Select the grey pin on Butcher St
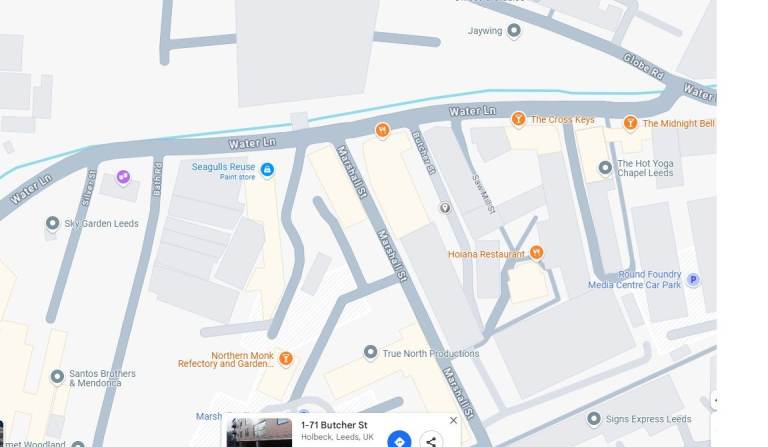 445,208
